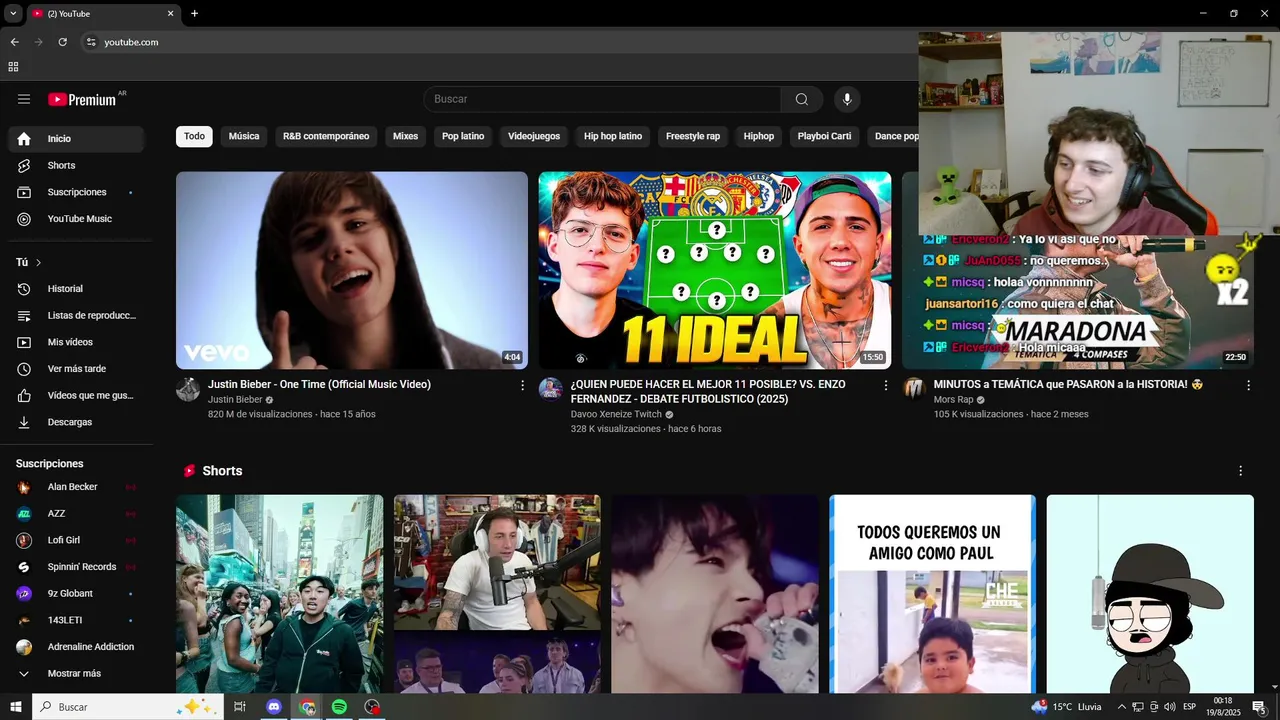Open Descargas in the sidebar

(x=76, y=422)
